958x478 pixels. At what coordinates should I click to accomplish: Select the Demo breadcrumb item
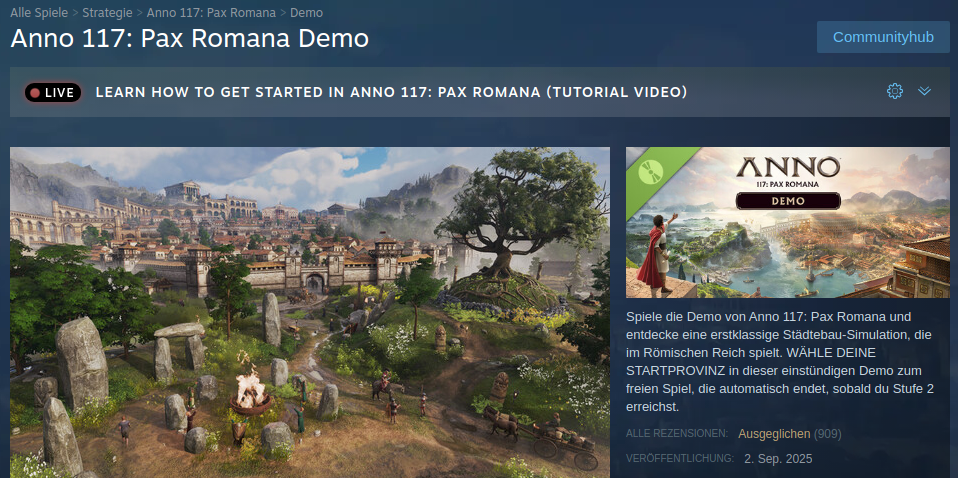point(307,12)
